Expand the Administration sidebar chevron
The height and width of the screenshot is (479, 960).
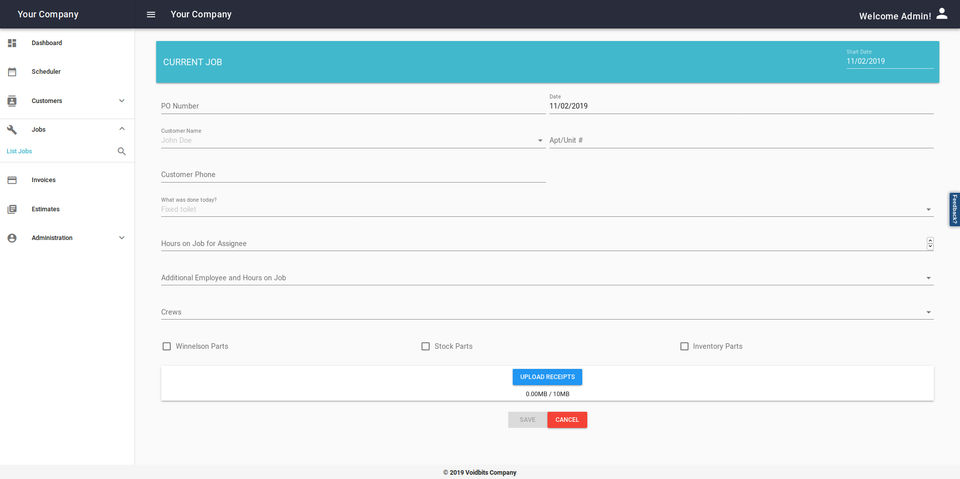coord(122,238)
